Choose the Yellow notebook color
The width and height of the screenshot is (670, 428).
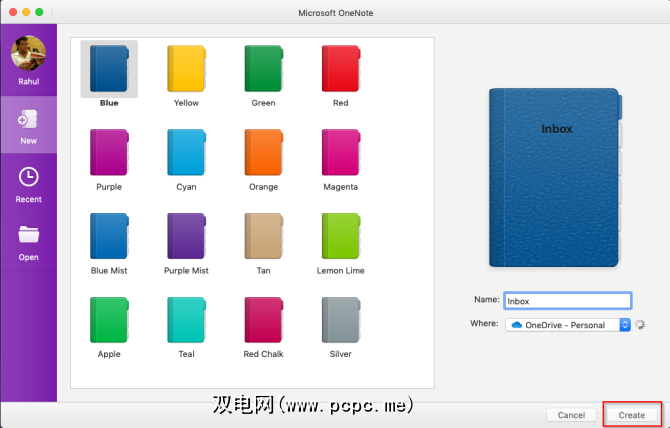click(x=186, y=69)
